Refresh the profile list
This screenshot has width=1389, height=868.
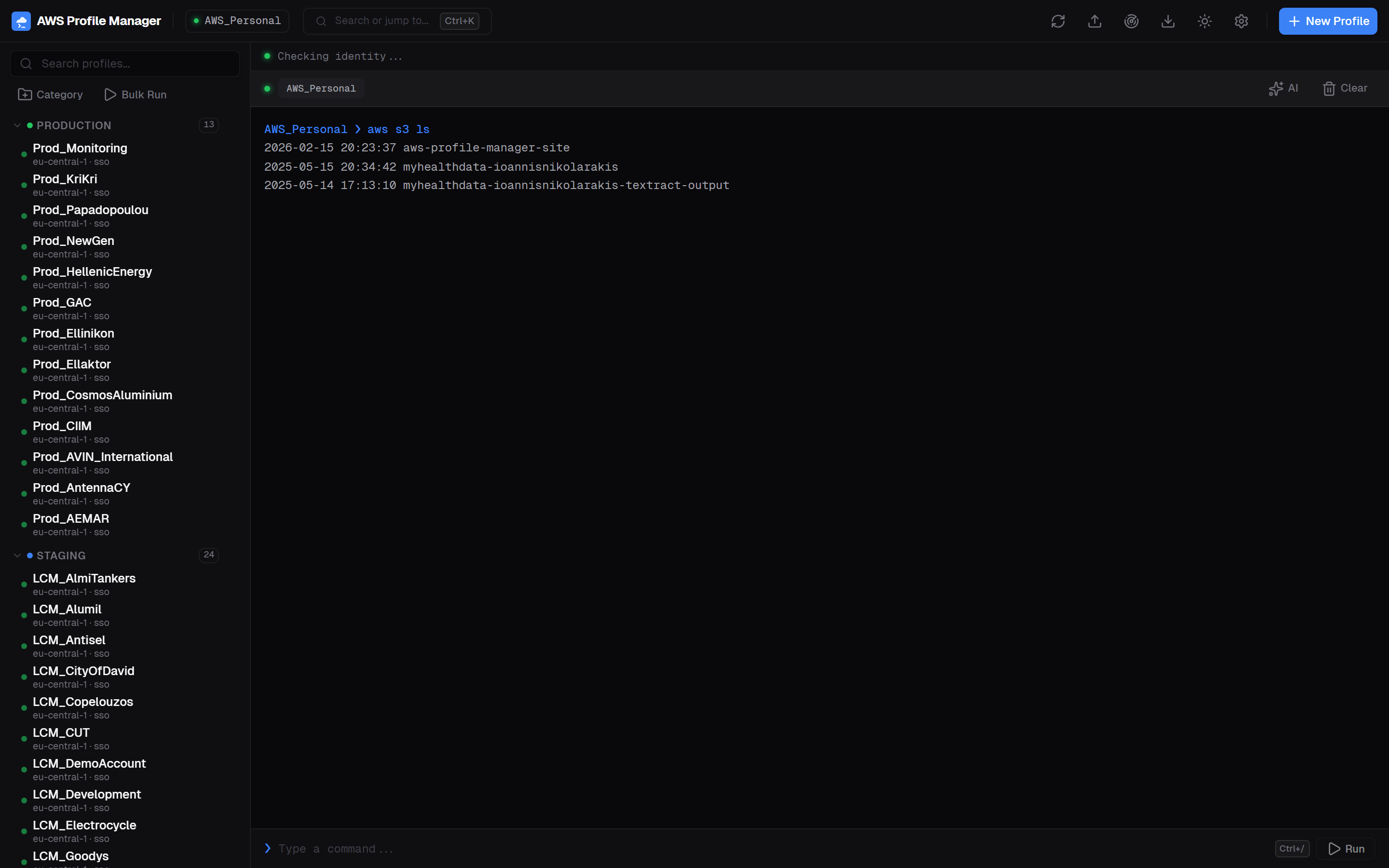tap(1058, 21)
